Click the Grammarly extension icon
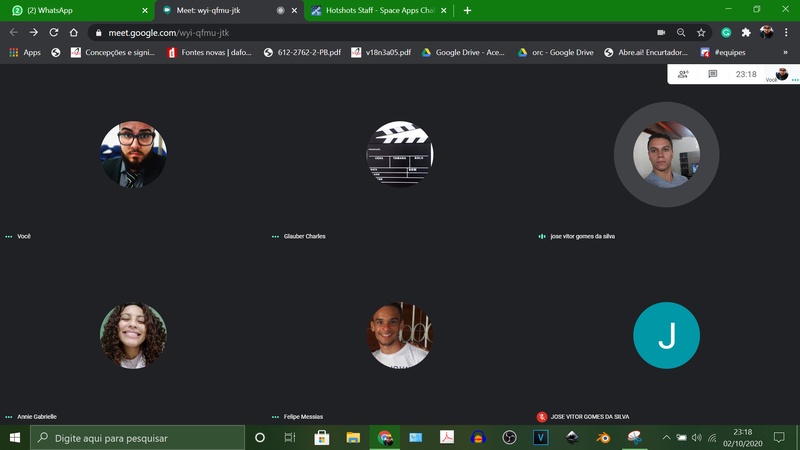 click(x=726, y=32)
